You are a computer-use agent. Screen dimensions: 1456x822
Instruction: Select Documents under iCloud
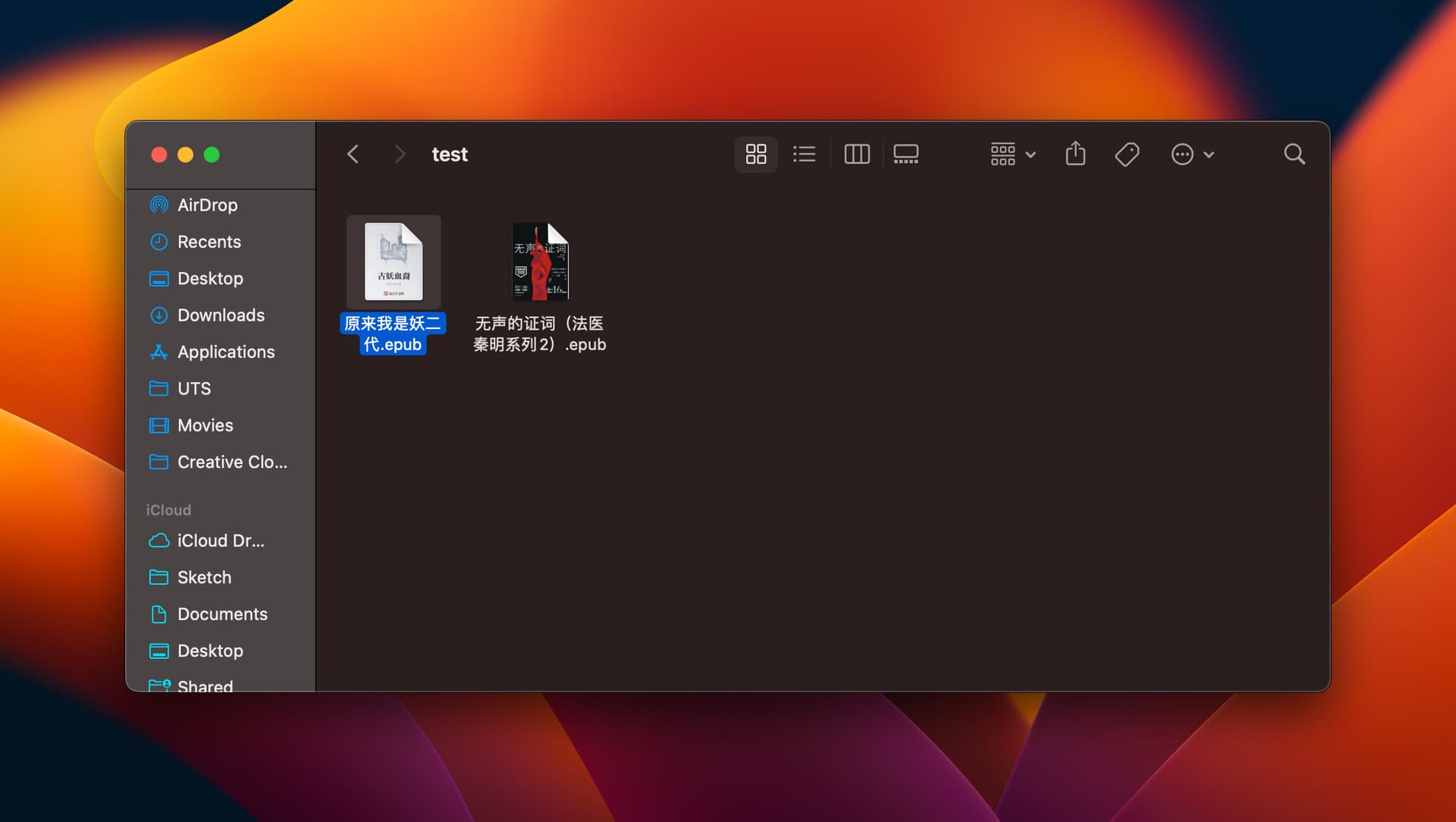222,614
